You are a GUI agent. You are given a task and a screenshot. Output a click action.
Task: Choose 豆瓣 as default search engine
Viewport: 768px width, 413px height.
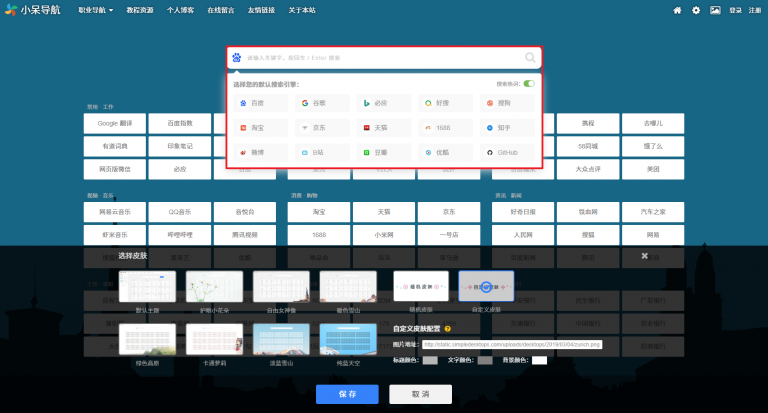[x=384, y=152]
